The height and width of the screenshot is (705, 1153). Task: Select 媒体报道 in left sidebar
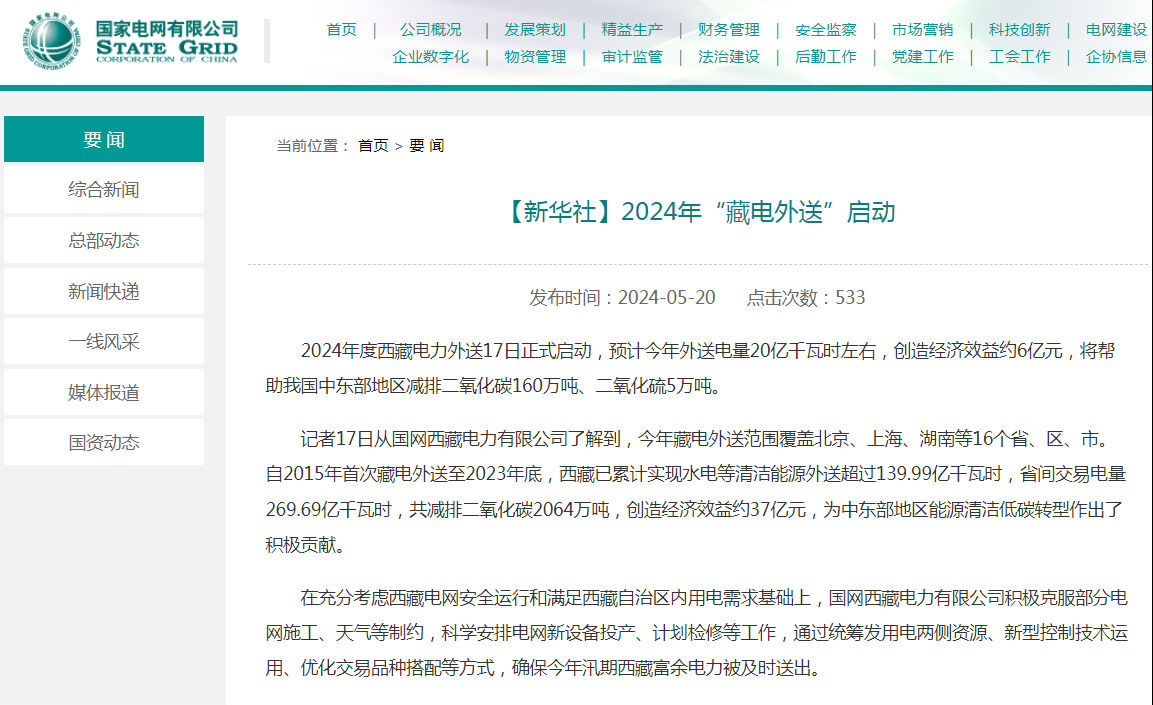tap(104, 393)
